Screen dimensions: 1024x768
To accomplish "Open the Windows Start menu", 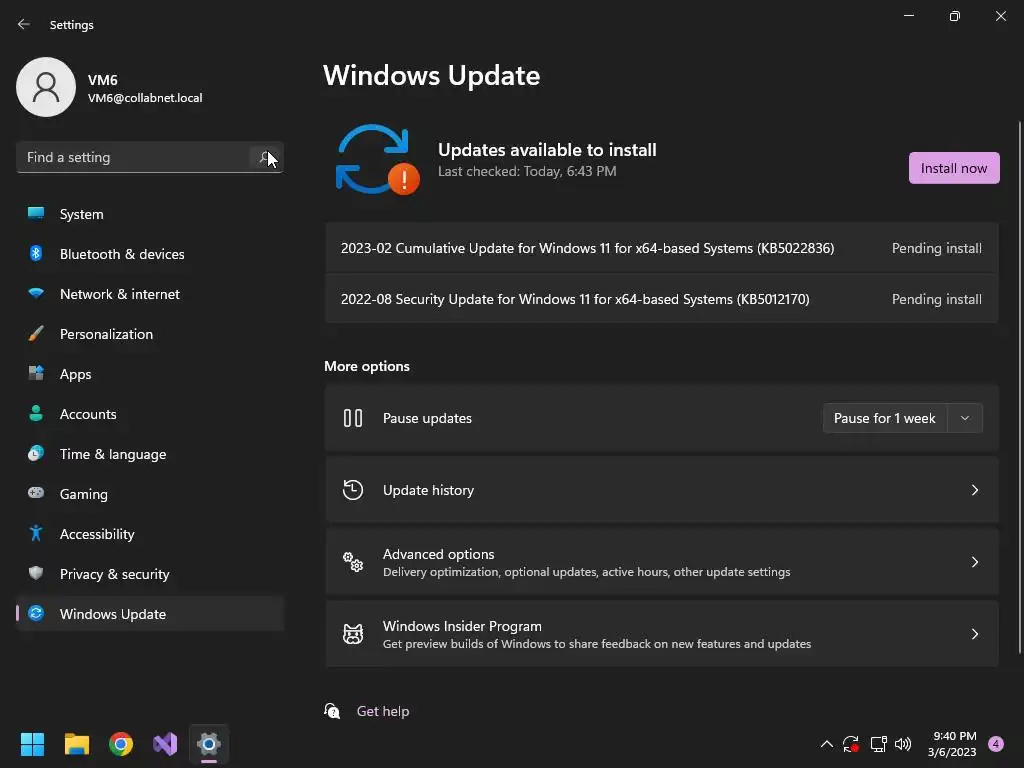I will click(x=32, y=744).
